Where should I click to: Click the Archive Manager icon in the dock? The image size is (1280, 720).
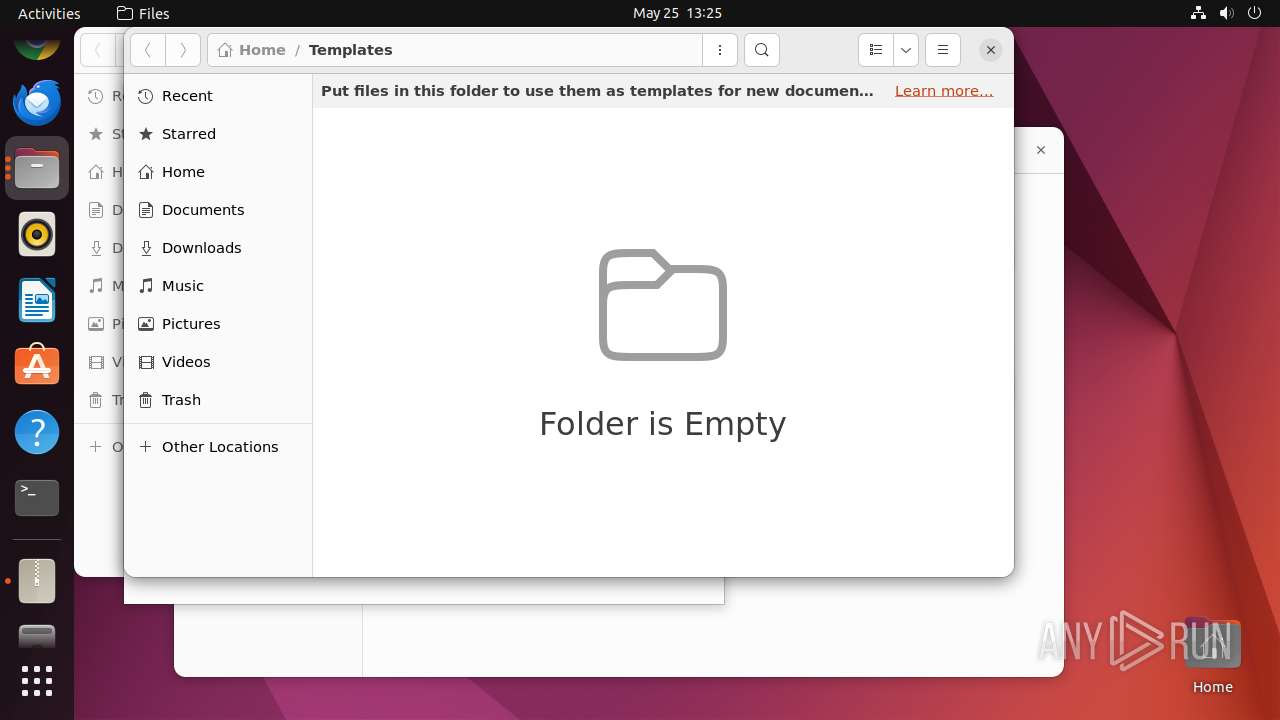click(37, 581)
